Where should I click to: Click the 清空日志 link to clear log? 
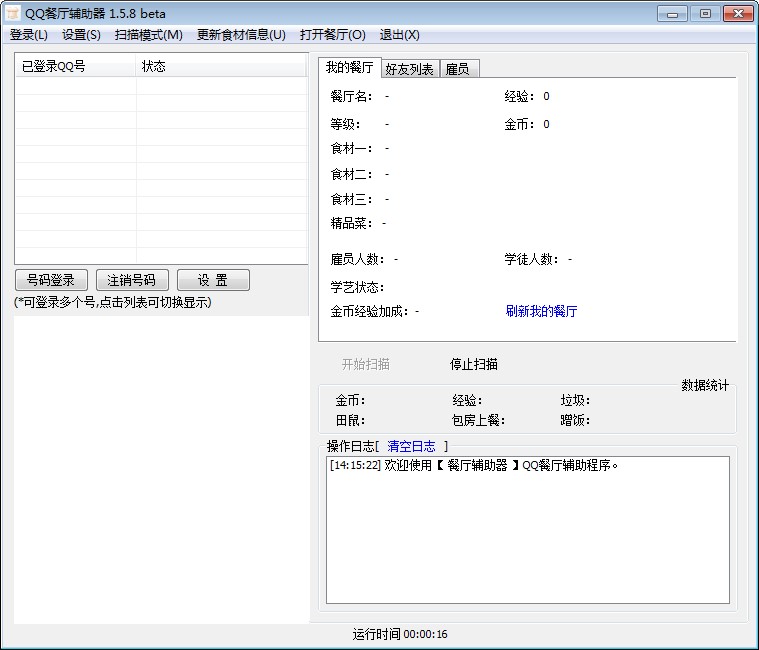(x=411, y=446)
